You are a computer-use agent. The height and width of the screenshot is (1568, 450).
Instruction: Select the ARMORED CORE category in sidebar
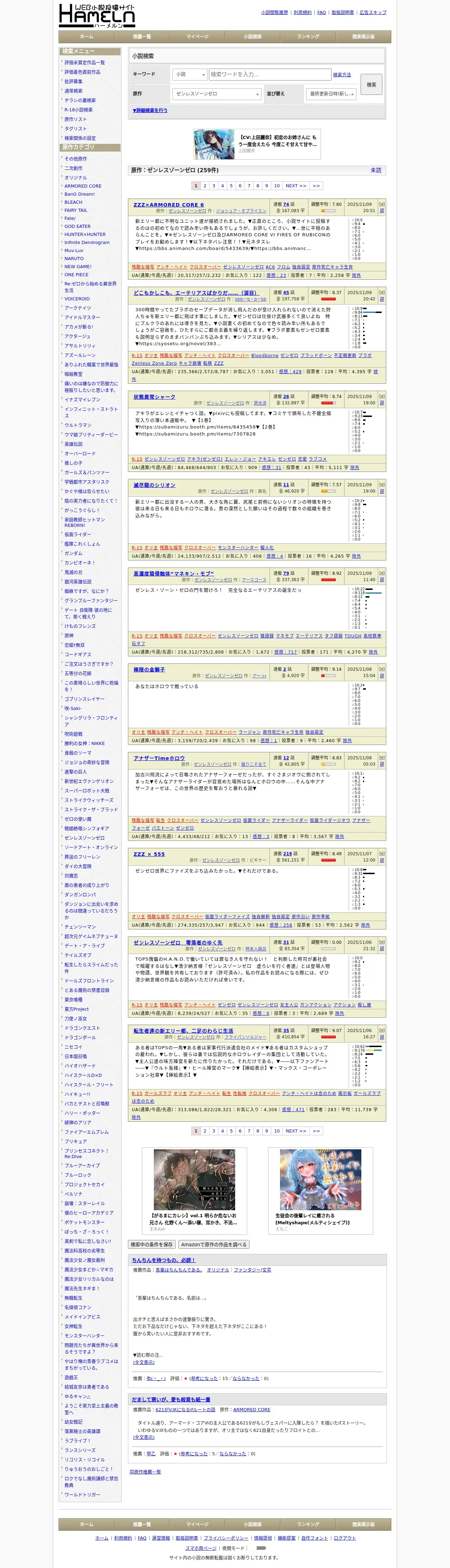click(83, 186)
